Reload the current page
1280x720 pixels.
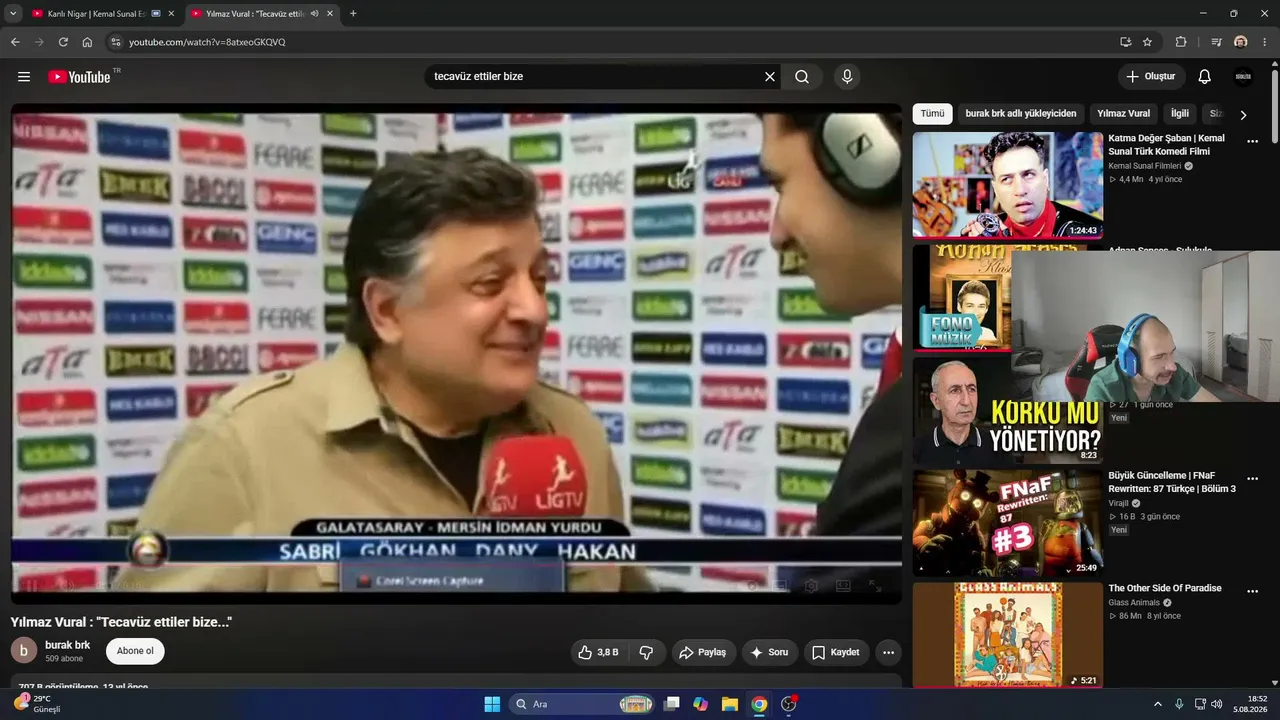coord(63,42)
